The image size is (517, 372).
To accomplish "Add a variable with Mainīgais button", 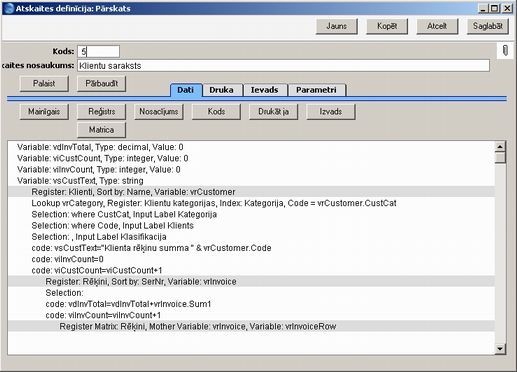I will [44, 111].
